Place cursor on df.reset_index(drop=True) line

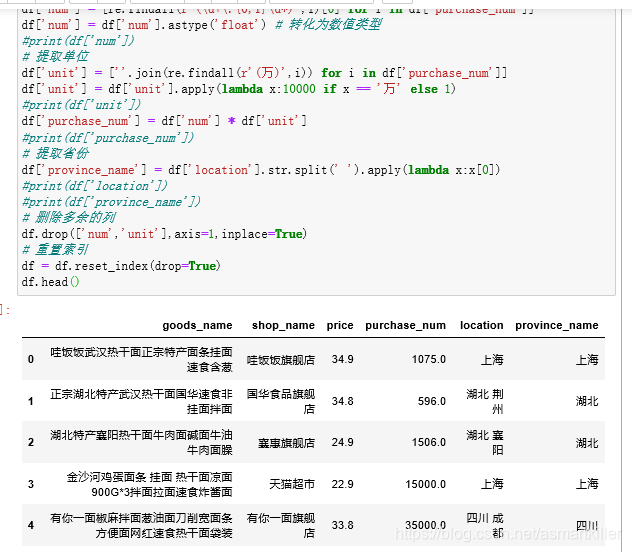pyautogui.click(x=121, y=266)
